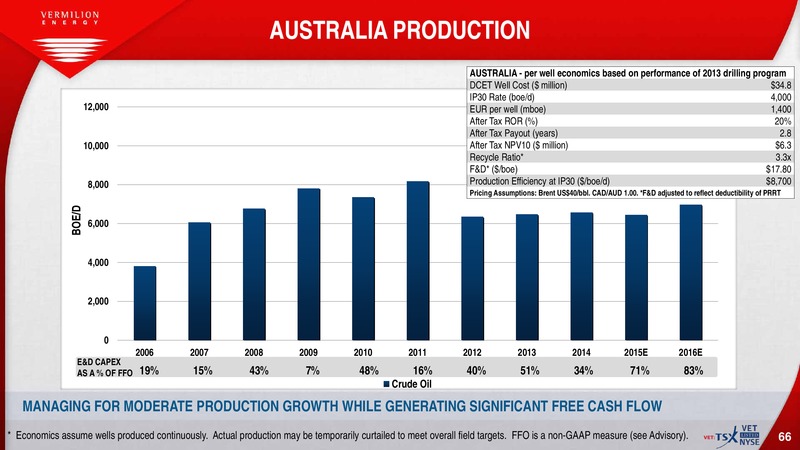Select the '1,400' EUR value
800x450 pixels.
(x=781, y=109)
